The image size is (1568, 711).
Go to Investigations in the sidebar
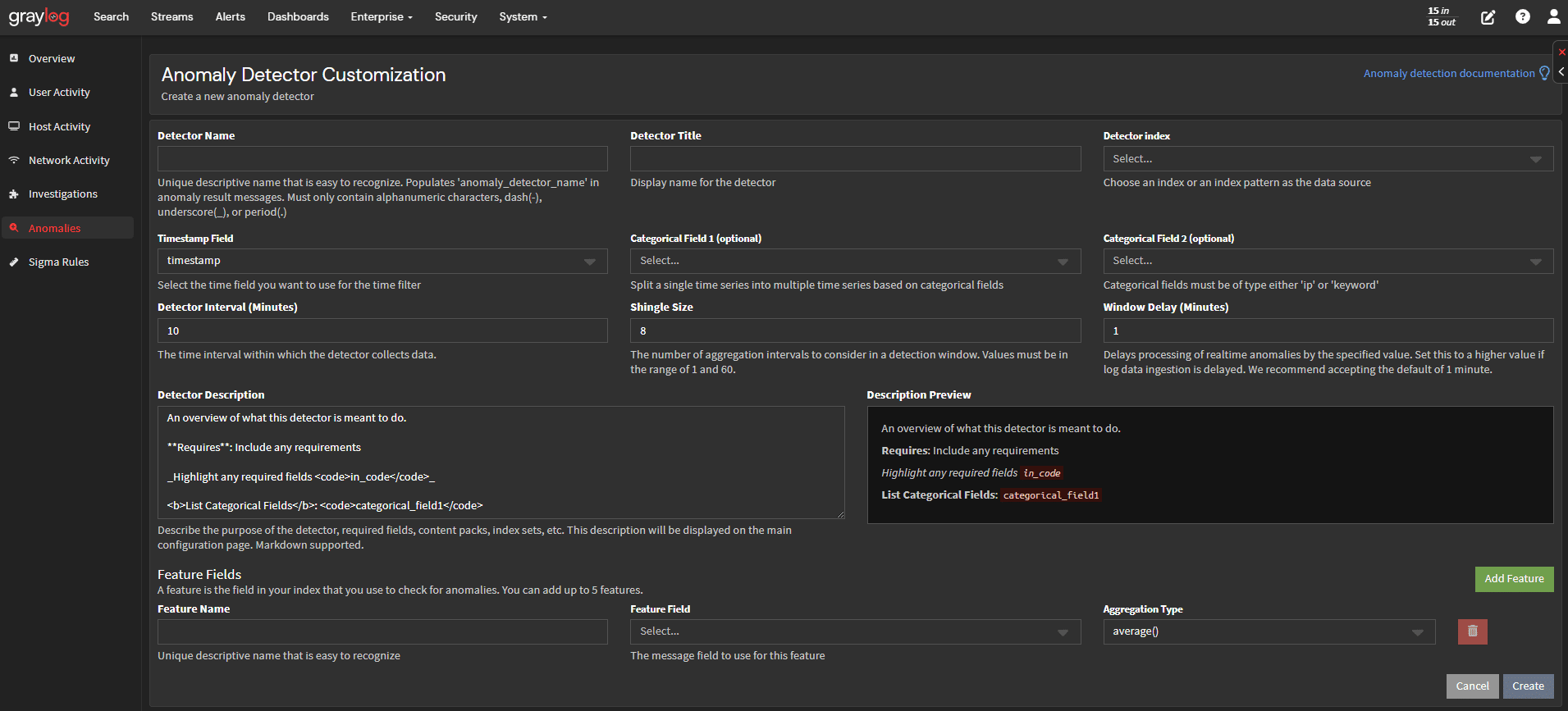pos(62,194)
